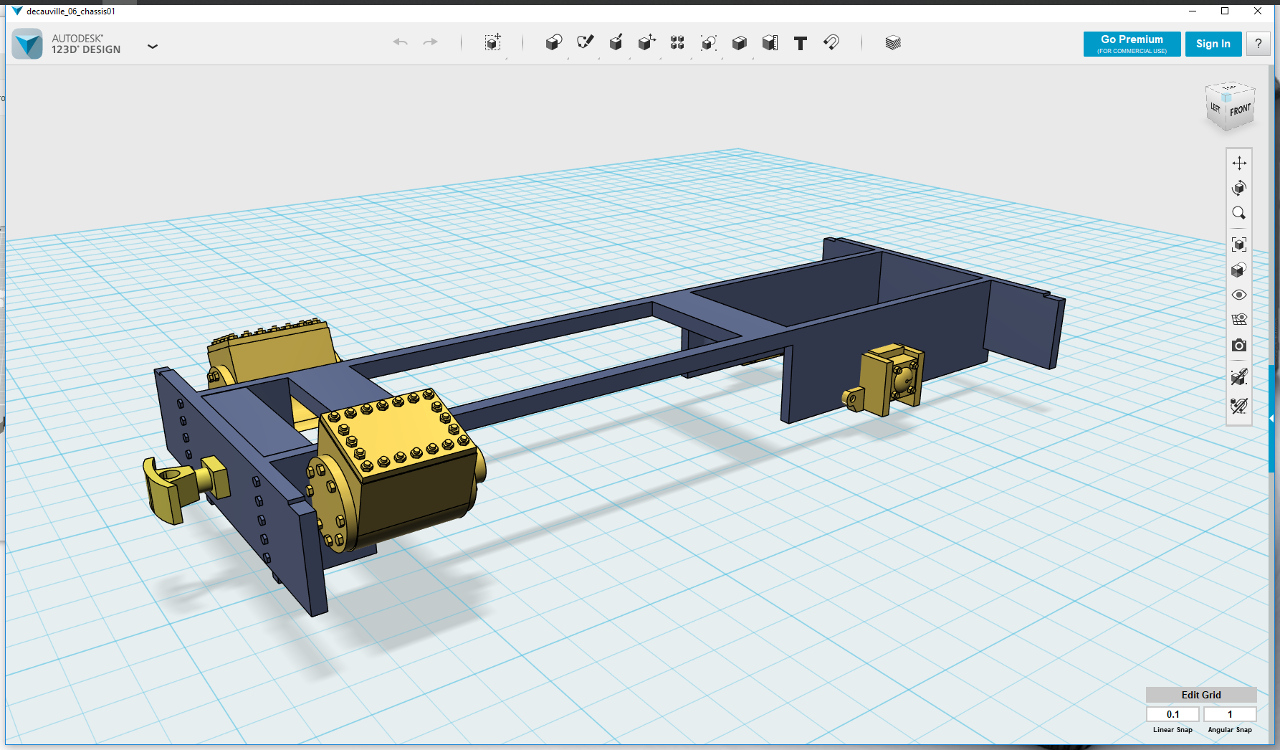Click the Fit to view icon
The width and height of the screenshot is (1280, 750).
(x=1239, y=244)
